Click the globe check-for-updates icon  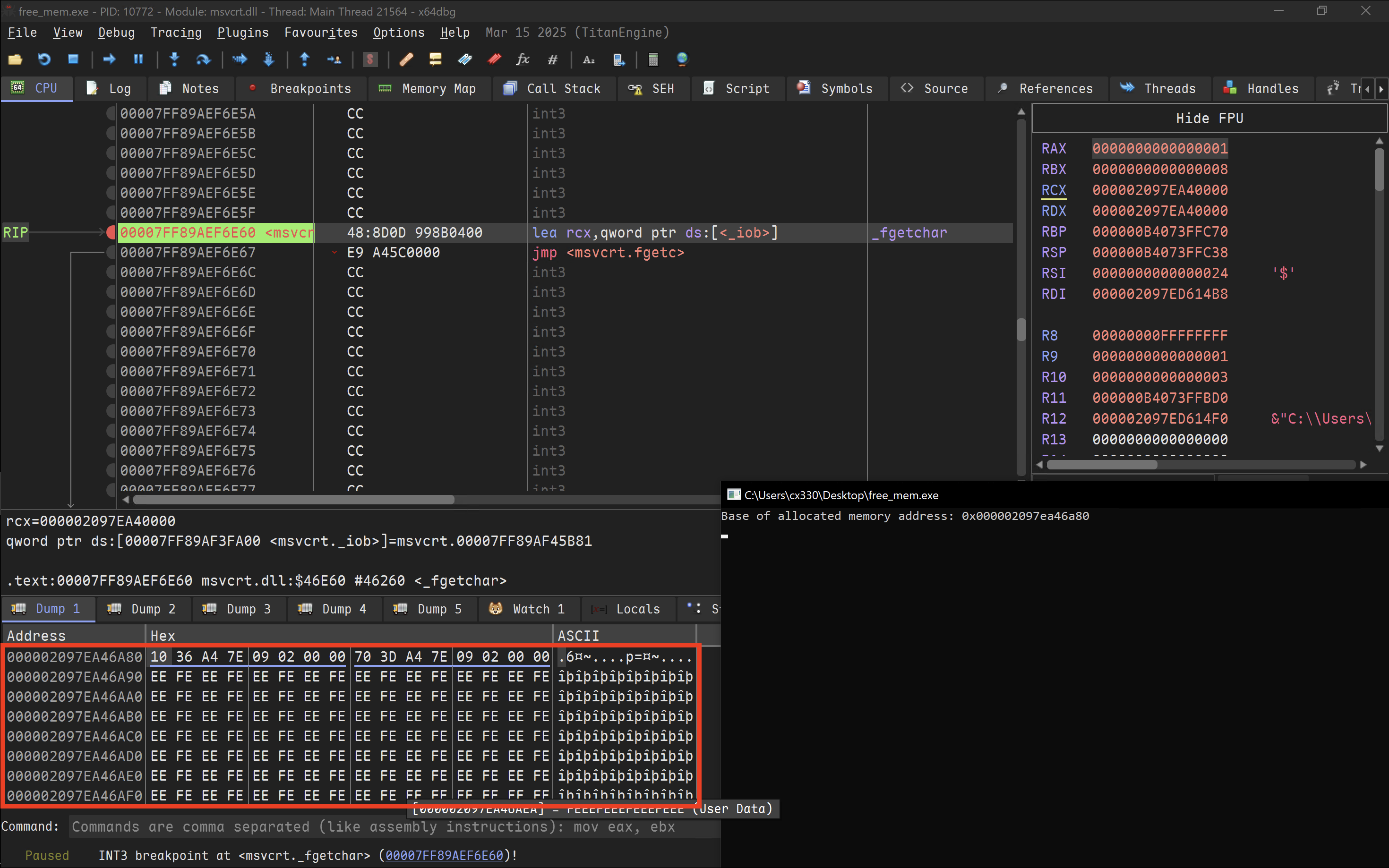(x=682, y=59)
